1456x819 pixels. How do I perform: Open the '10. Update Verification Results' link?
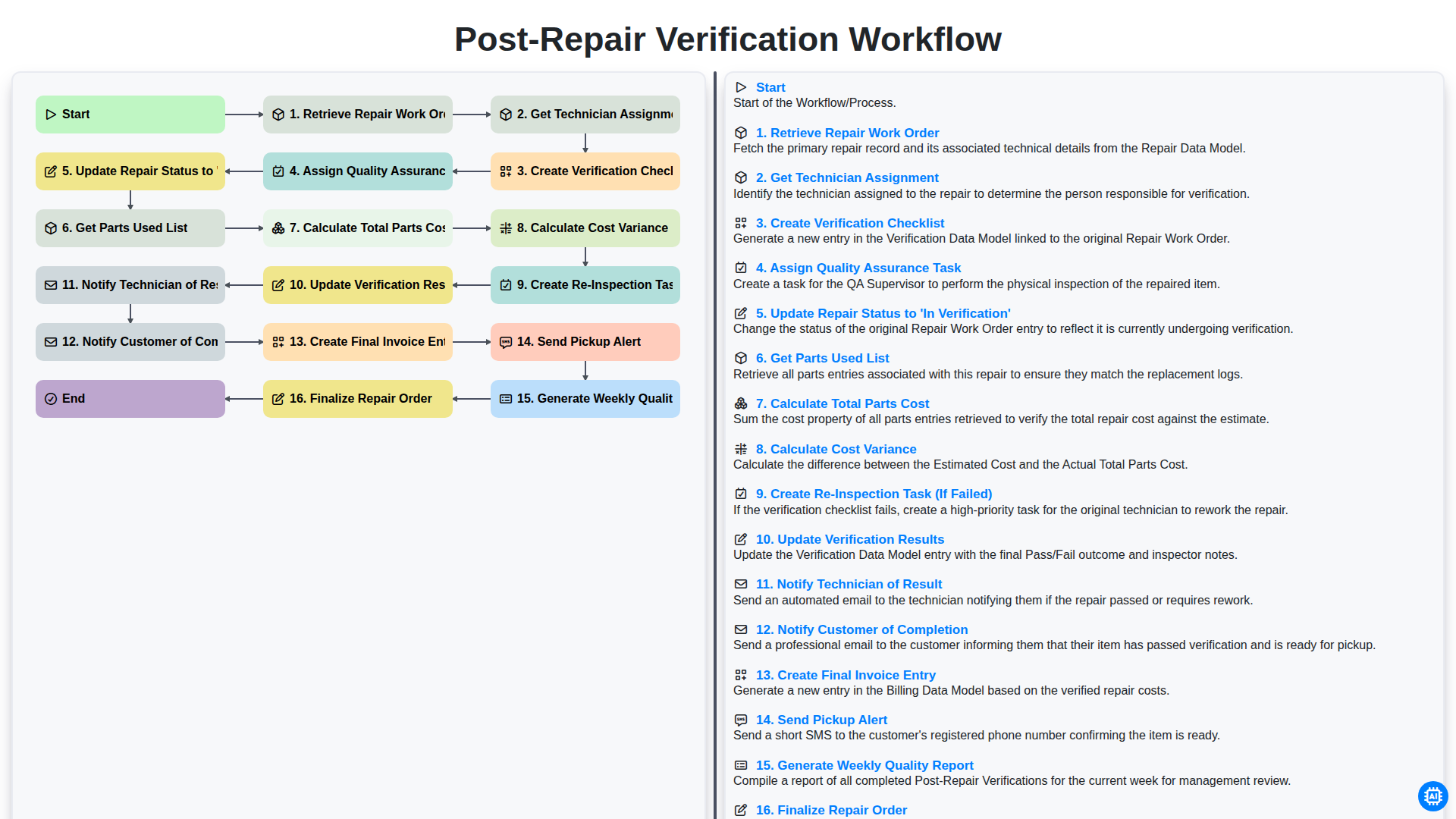(x=850, y=539)
